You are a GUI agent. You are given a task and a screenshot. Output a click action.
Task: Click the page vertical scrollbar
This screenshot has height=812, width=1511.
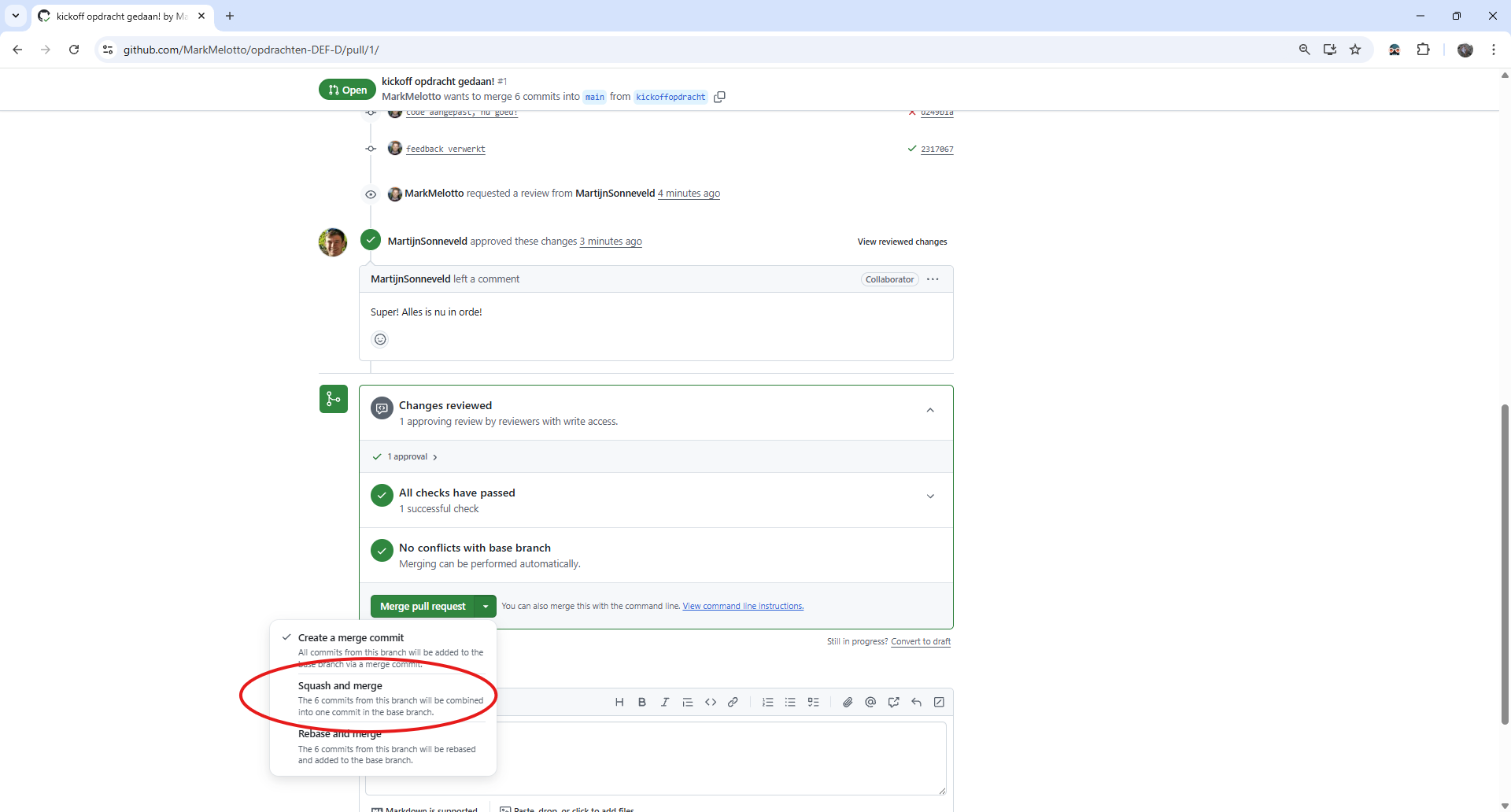coord(1505,564)
